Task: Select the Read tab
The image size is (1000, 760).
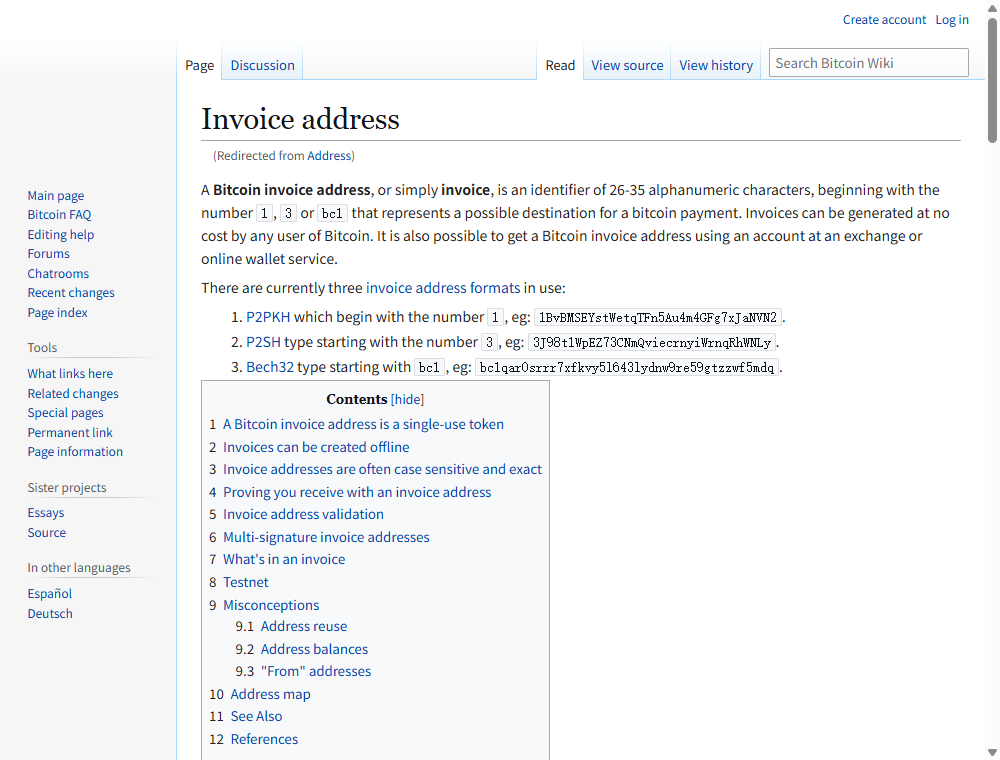Action: click(x=560, y=65)
